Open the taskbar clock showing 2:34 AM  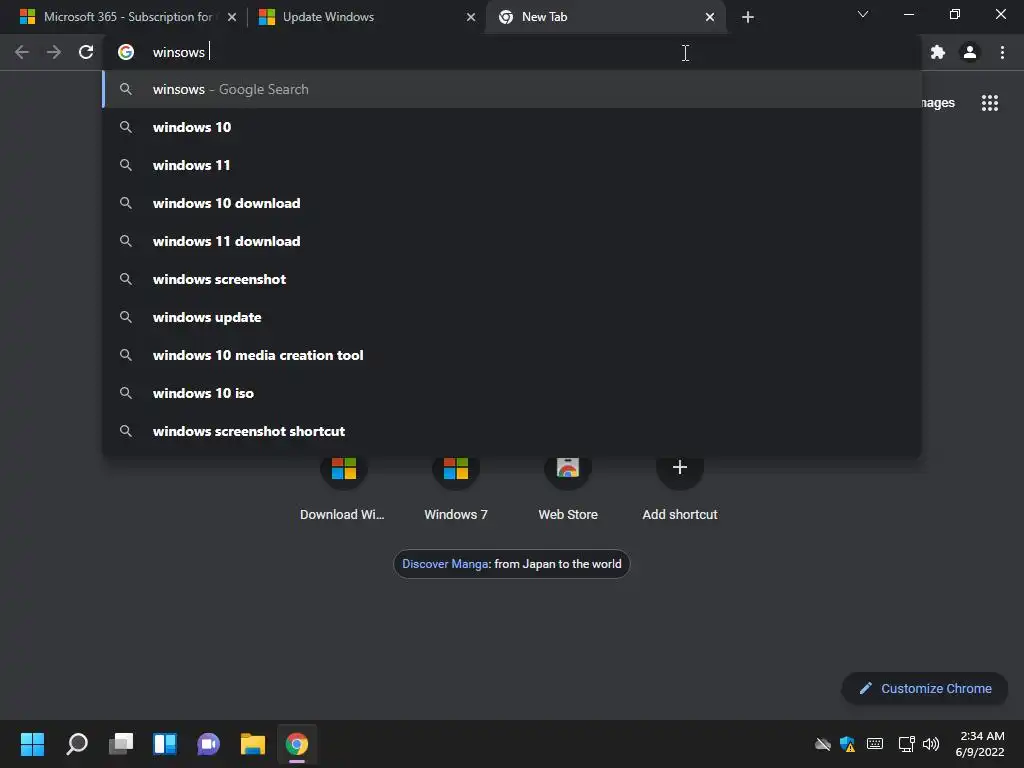click(980, 744)
